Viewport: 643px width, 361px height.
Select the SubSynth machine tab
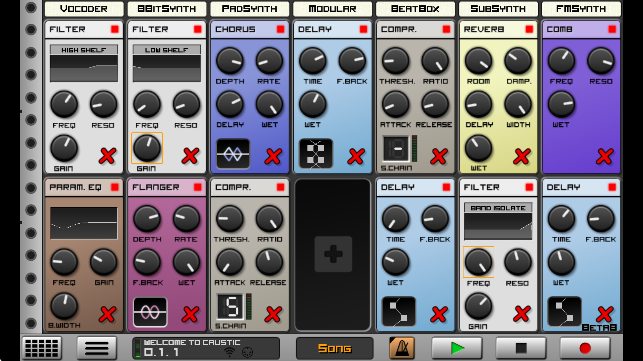pyautogui.click(x=498, y=9)
